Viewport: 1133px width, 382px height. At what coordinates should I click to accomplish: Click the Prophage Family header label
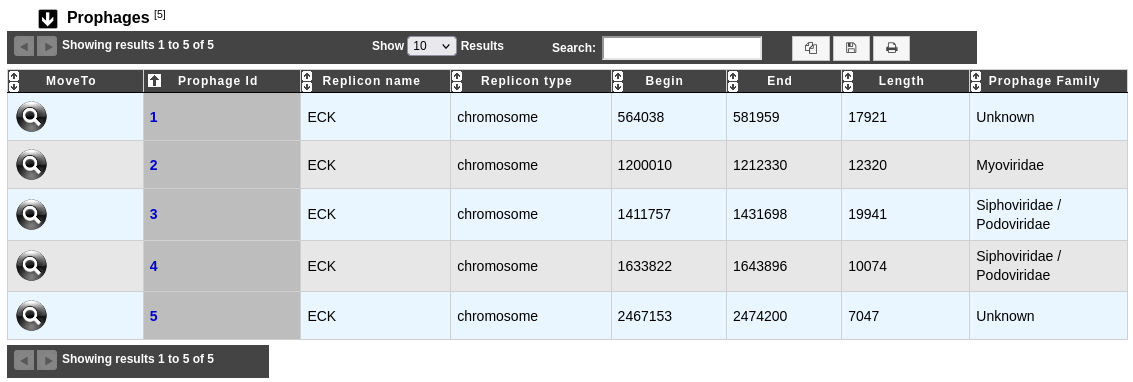[x=1044, y=81]
